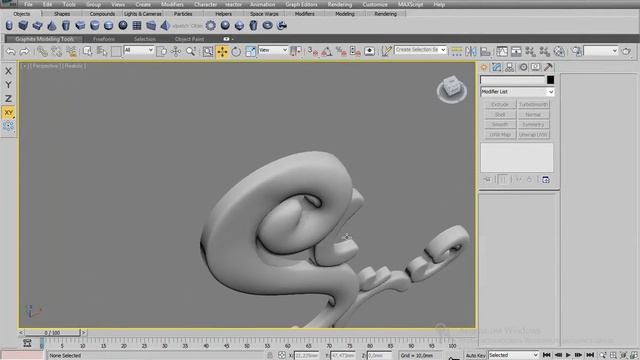Open the Hierarchy command panel tab
The image size is (640, 360).
coord(509,67)
